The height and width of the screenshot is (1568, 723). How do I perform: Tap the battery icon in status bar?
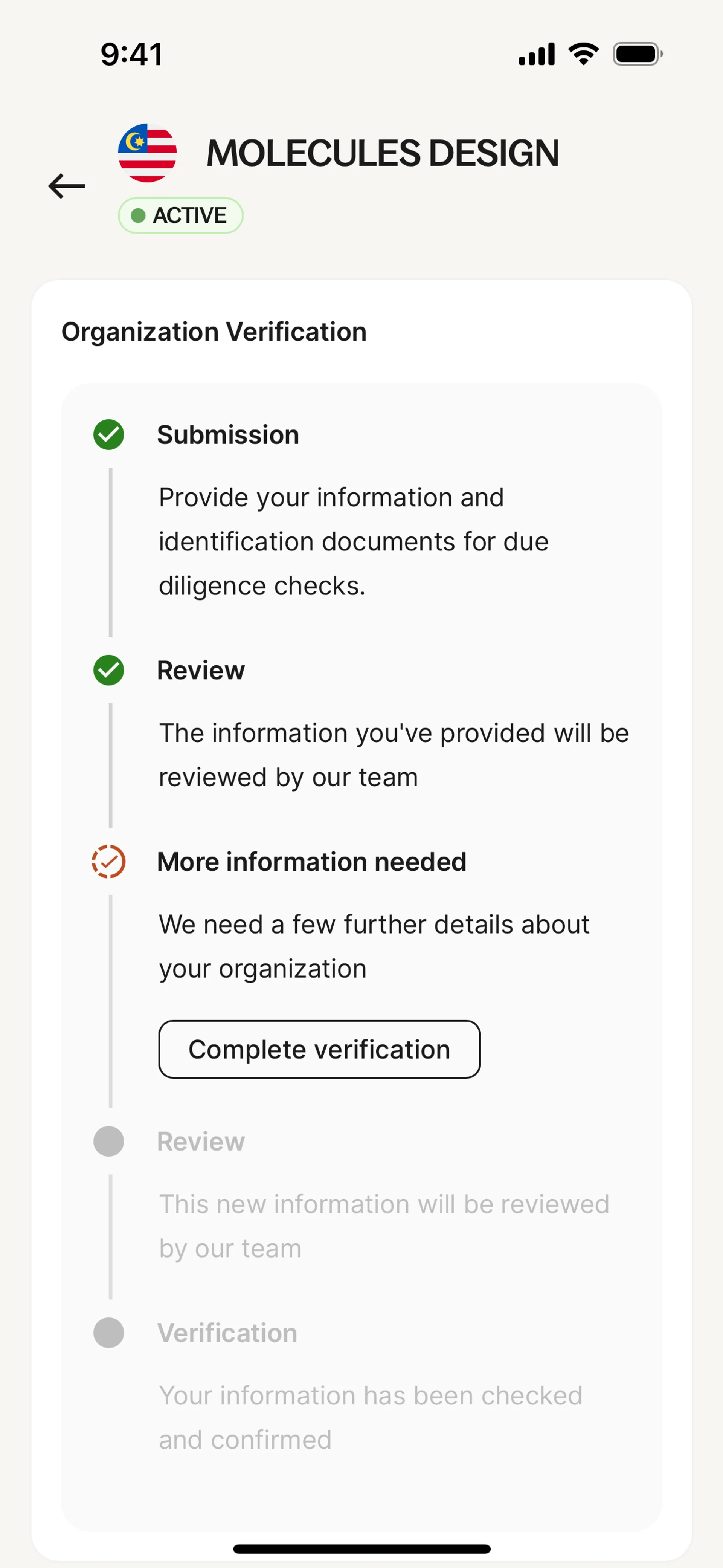[637, 54]
